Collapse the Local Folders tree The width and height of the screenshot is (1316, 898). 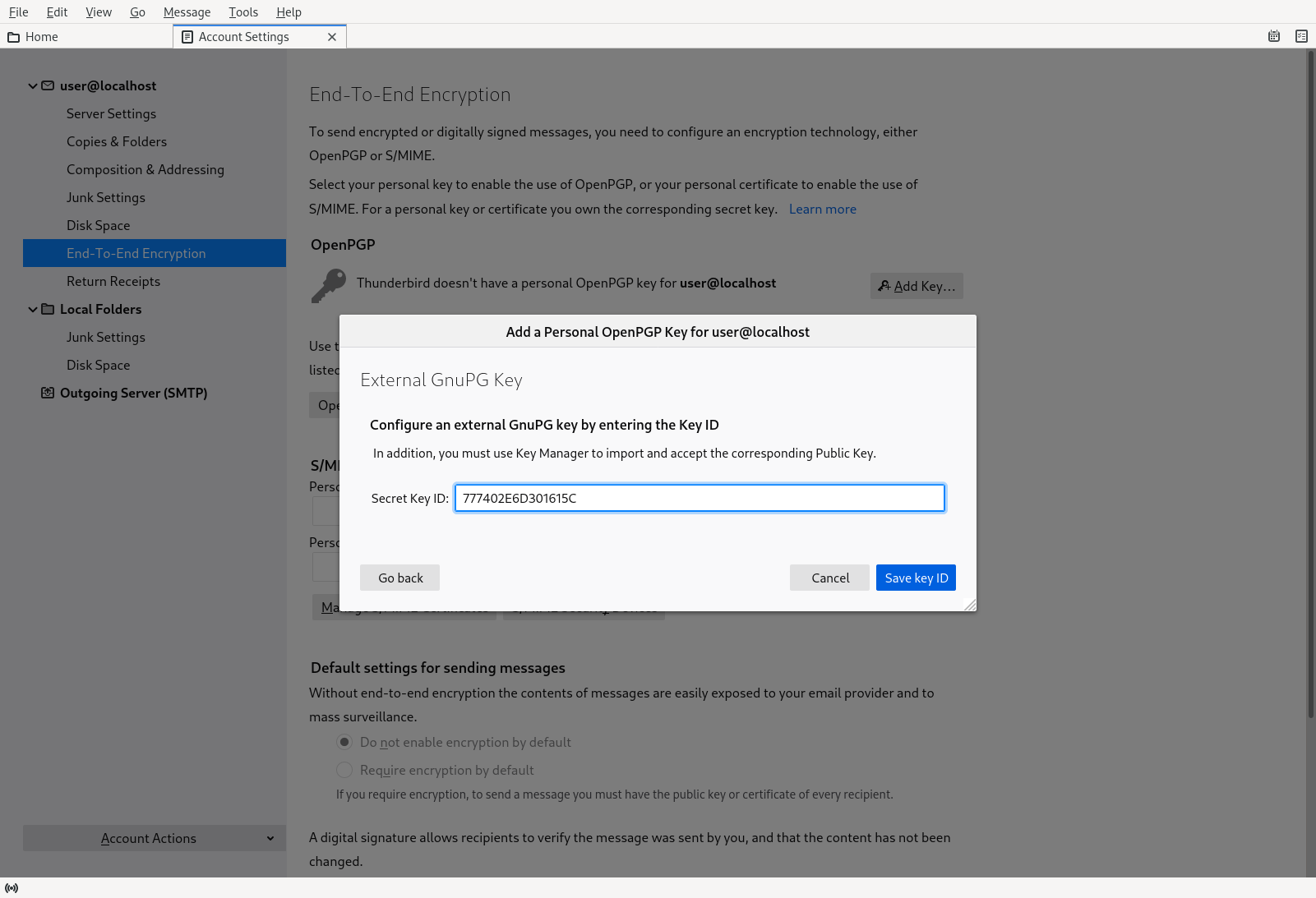[x=33, y=309]
